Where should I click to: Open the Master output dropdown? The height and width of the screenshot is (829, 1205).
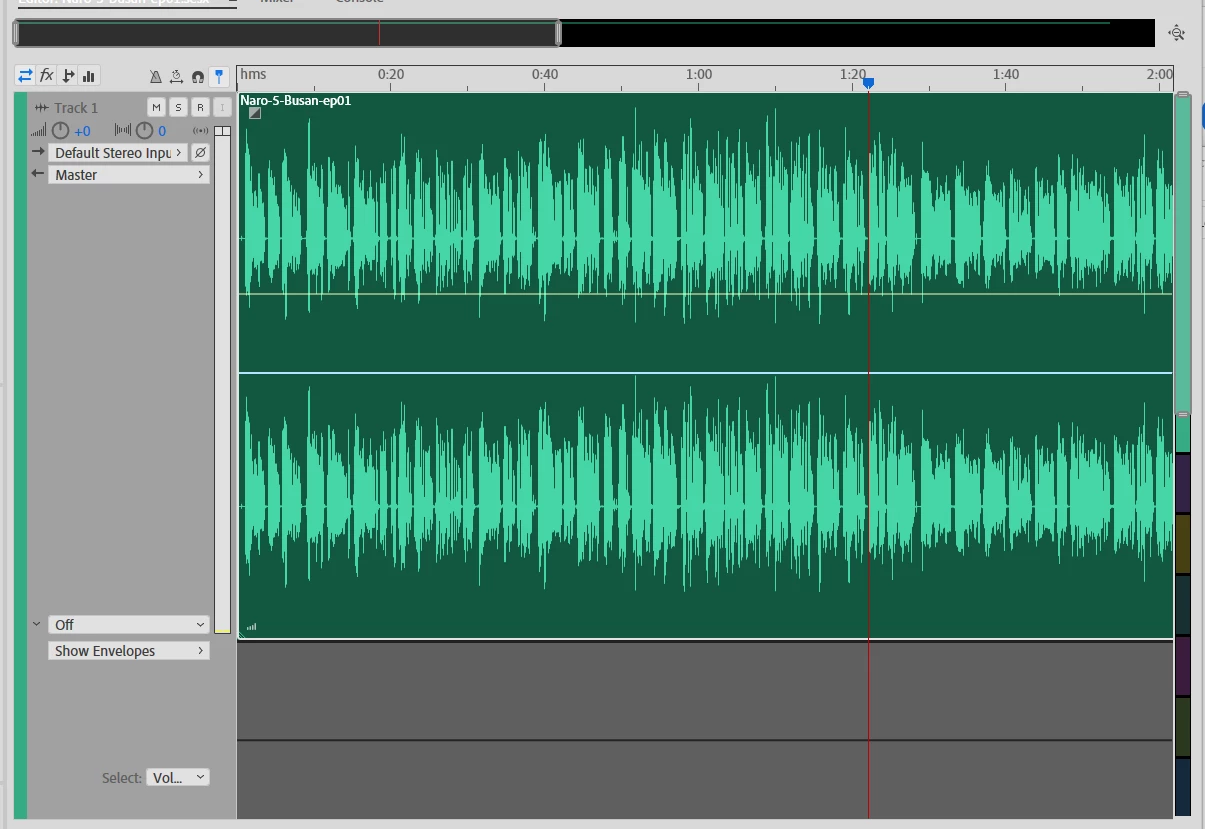[129, 175]
